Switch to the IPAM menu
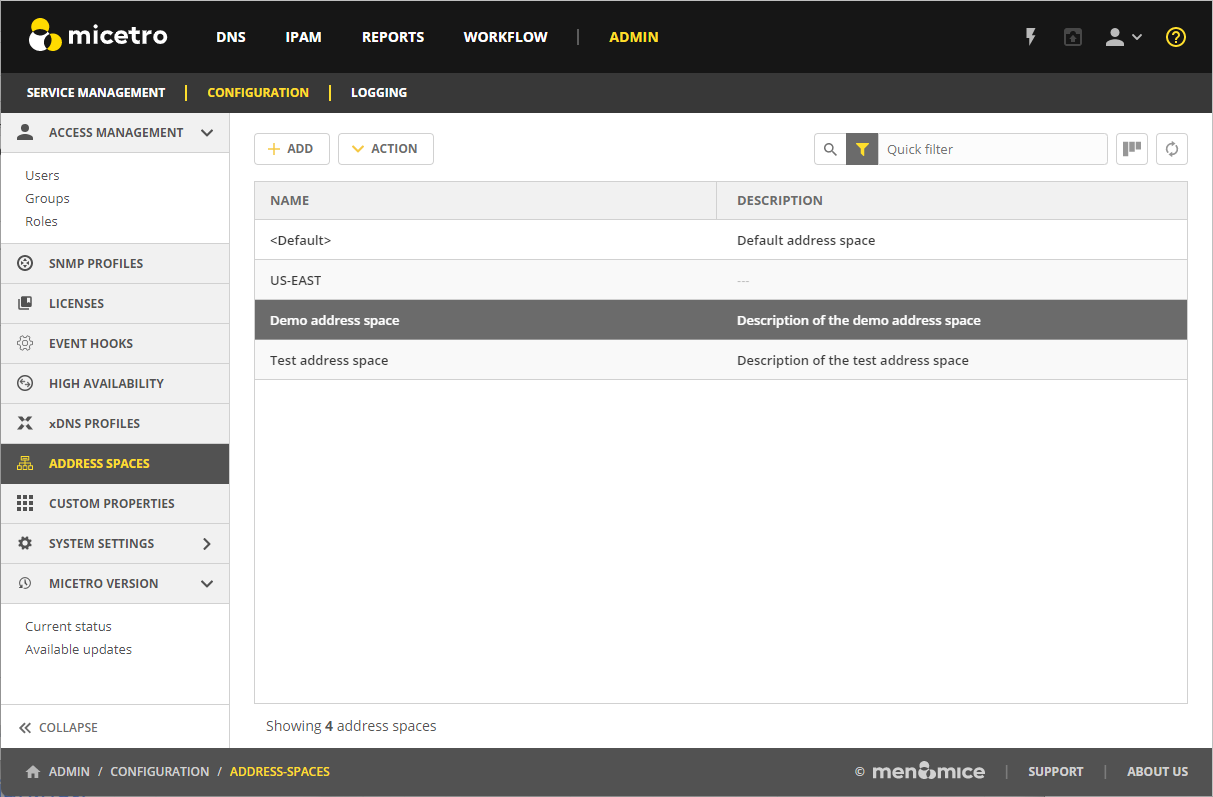 pyautogui.click(x=303, y=37)
